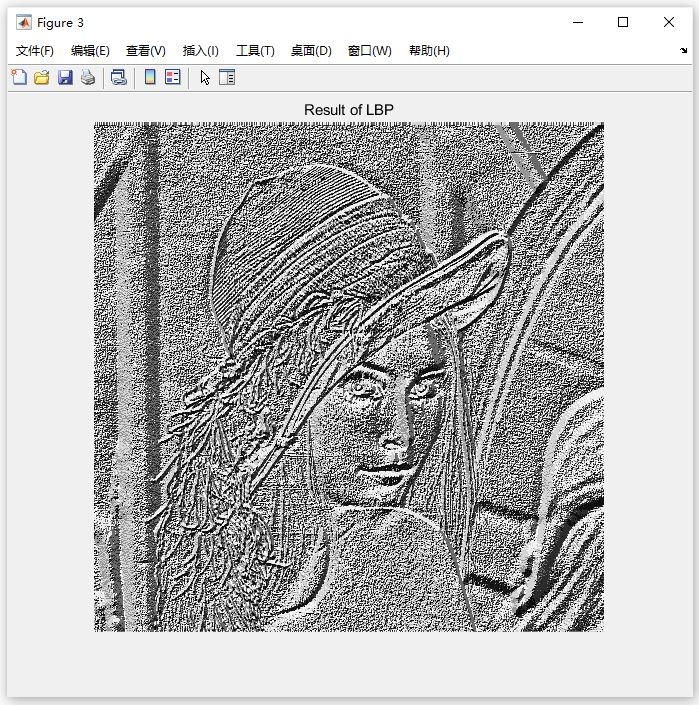This screenshot has height=705, width=699.
Task: Open the 文件(F) menu
Action: (x=35, y=51)
